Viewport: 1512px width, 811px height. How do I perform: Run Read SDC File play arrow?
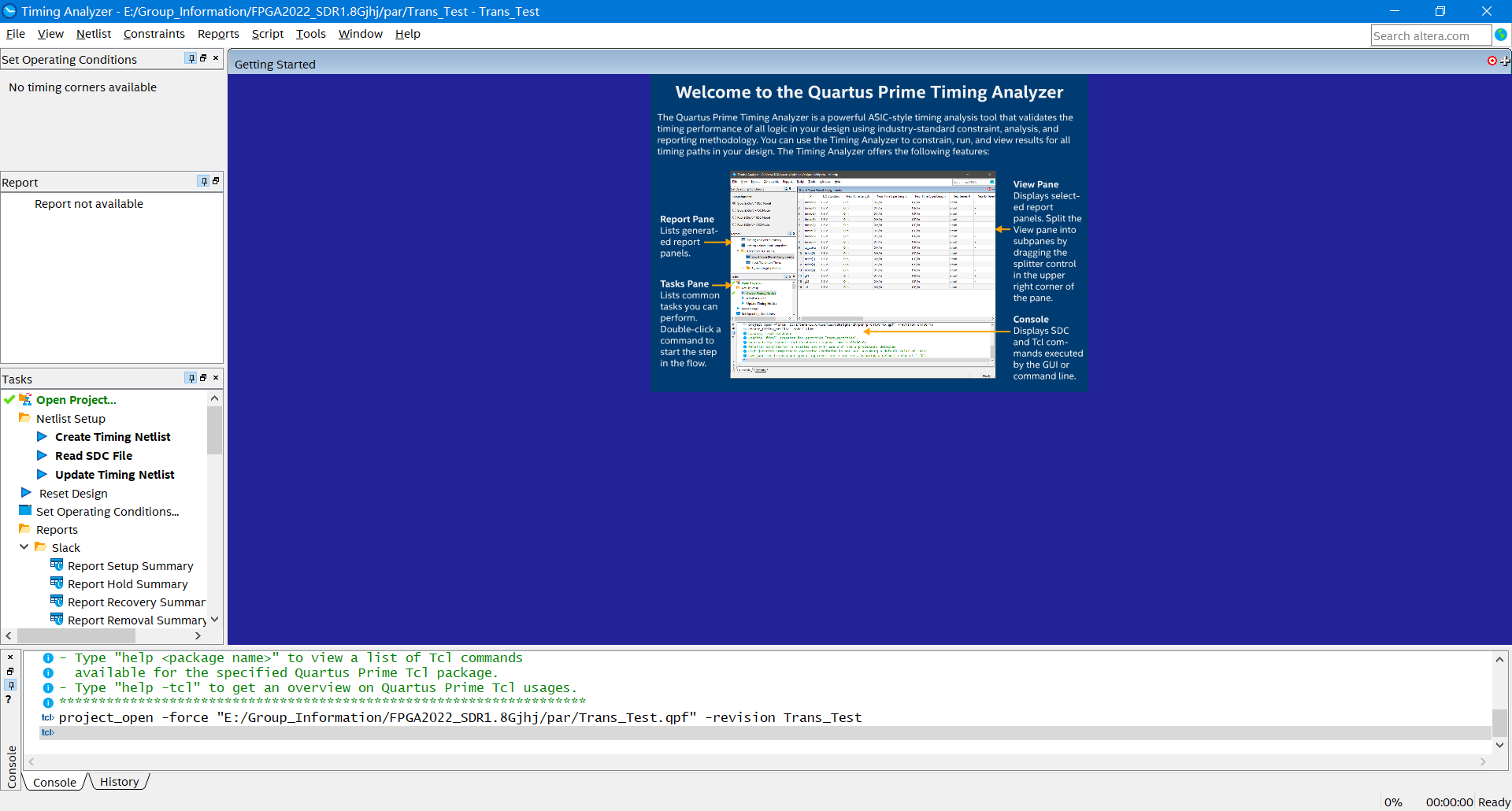point(43,455)
